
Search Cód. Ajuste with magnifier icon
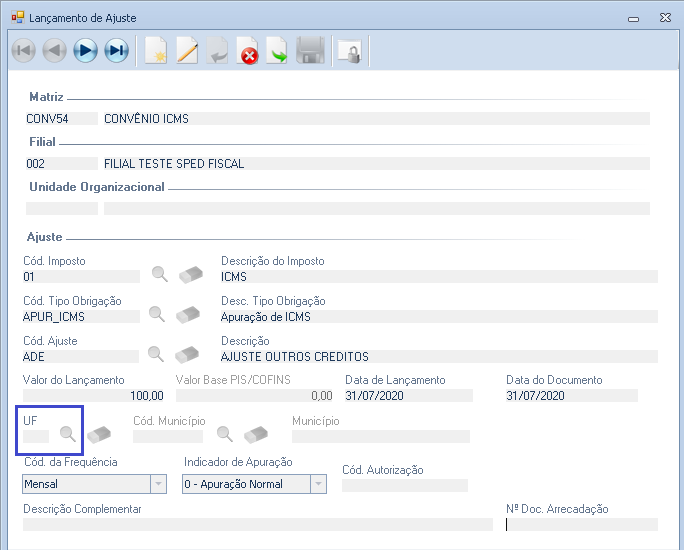[x=156, y=354]
